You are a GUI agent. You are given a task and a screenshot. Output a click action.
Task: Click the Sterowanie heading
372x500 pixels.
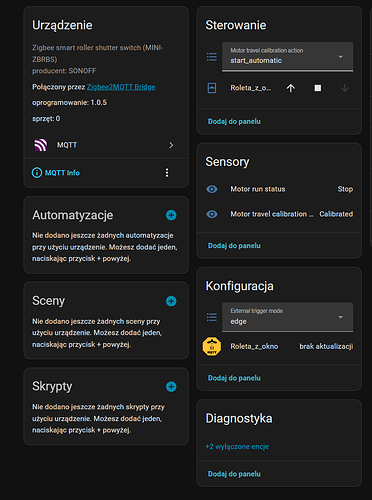pyautogui.click(x=236, y=25)
